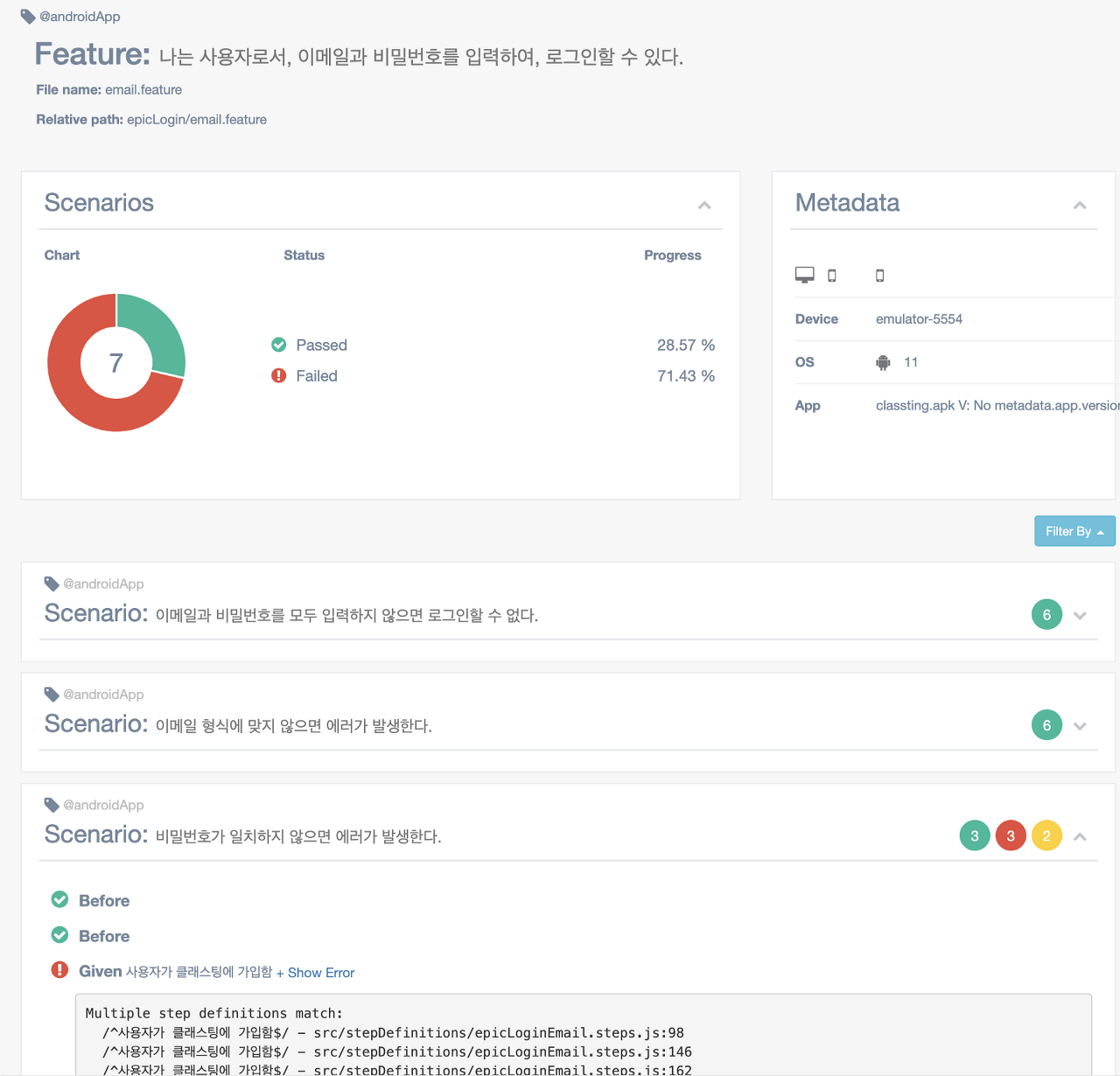
Task: Click the Android icon next to OS 11
Action: click(883, 361)
